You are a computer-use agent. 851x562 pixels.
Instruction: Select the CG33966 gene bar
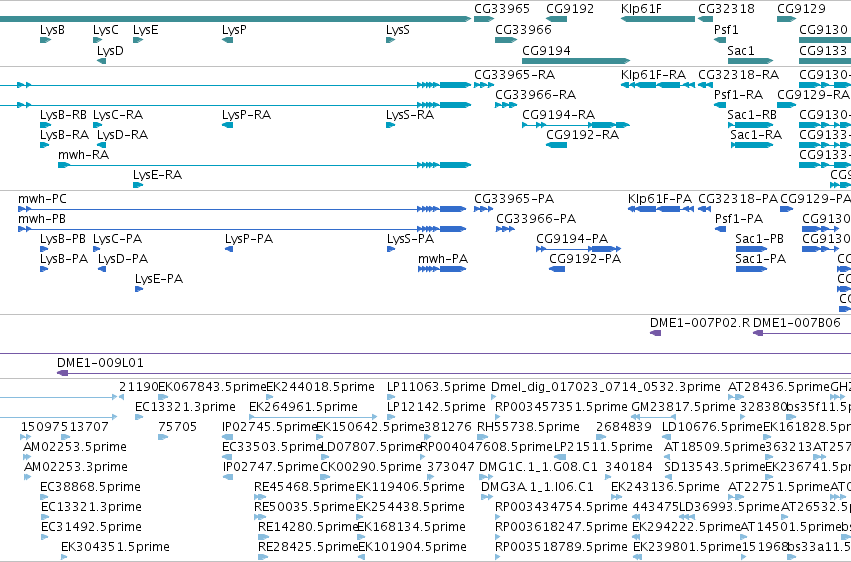pos(506,40)
